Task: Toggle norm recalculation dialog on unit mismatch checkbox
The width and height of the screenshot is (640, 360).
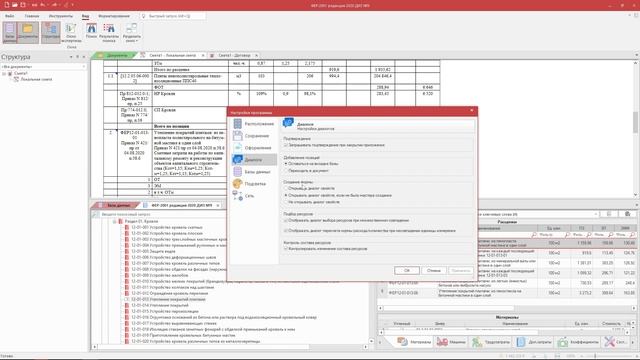Action: coord(286,231)
